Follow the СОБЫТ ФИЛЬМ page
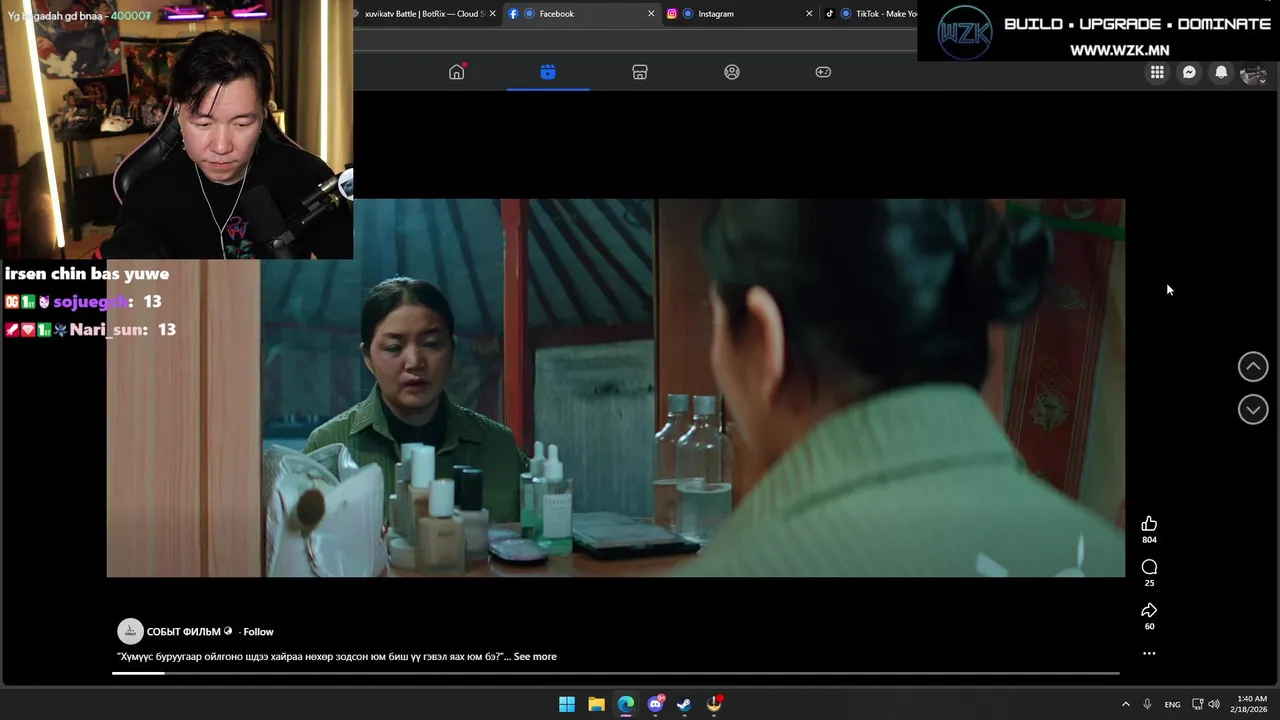The width and height of the screenshot is (1280, 720). point(258,632)
